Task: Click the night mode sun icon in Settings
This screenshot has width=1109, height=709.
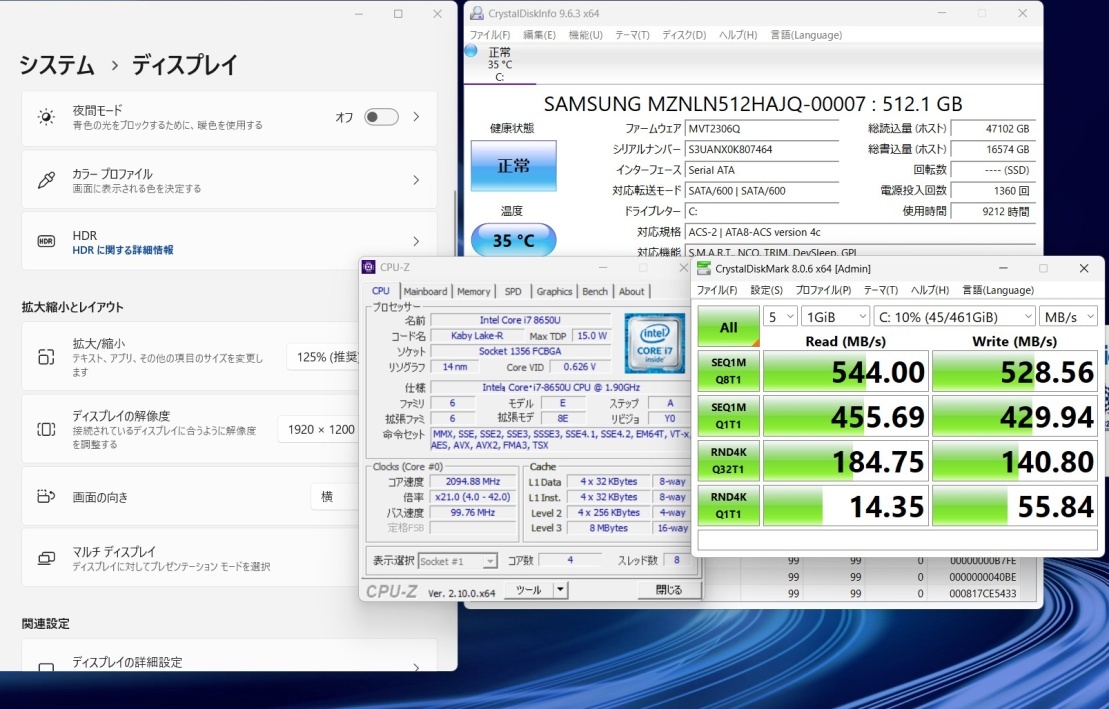Action: (x=46, y=117)
